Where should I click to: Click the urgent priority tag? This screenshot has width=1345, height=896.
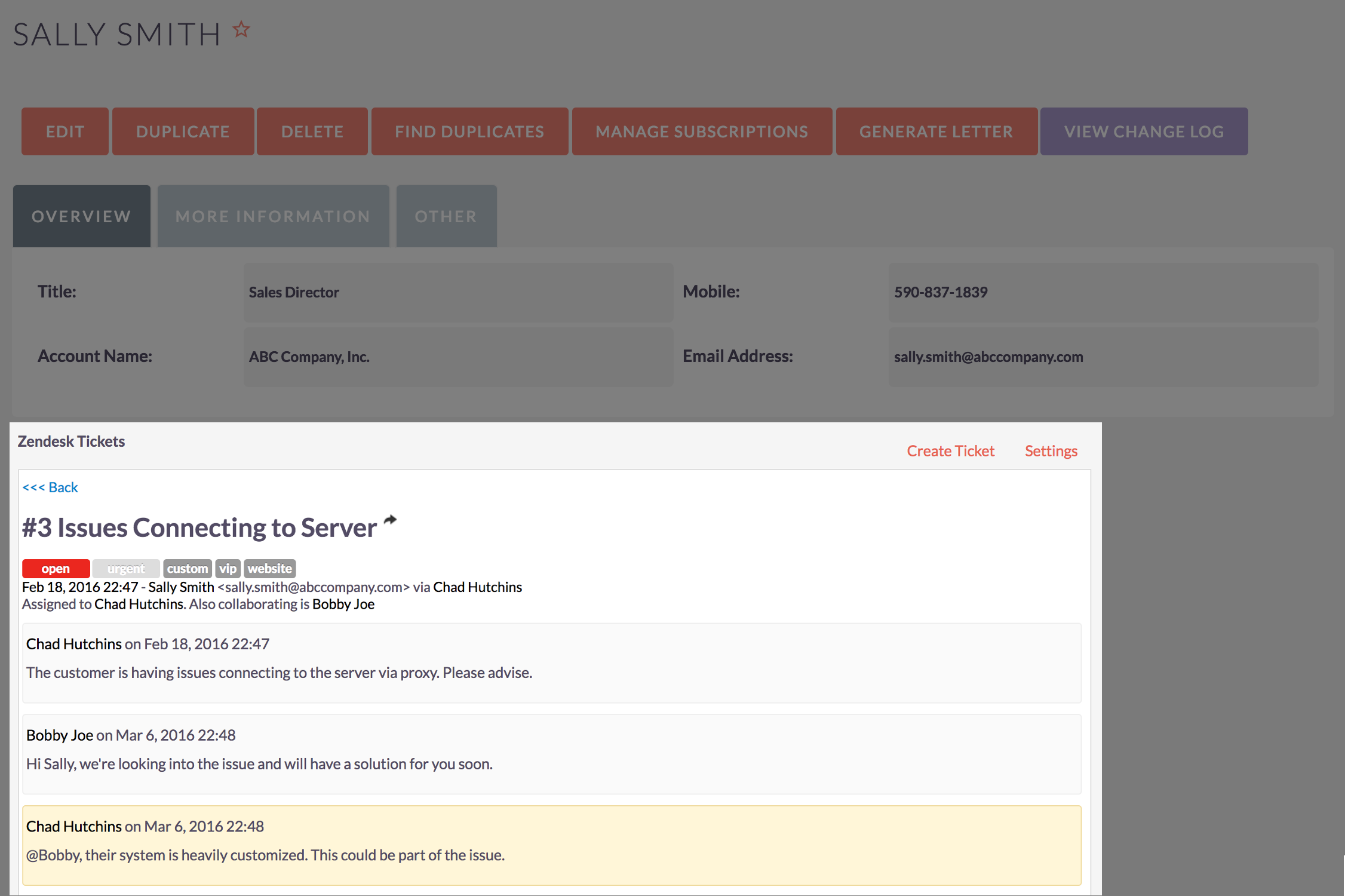(126, 569)
